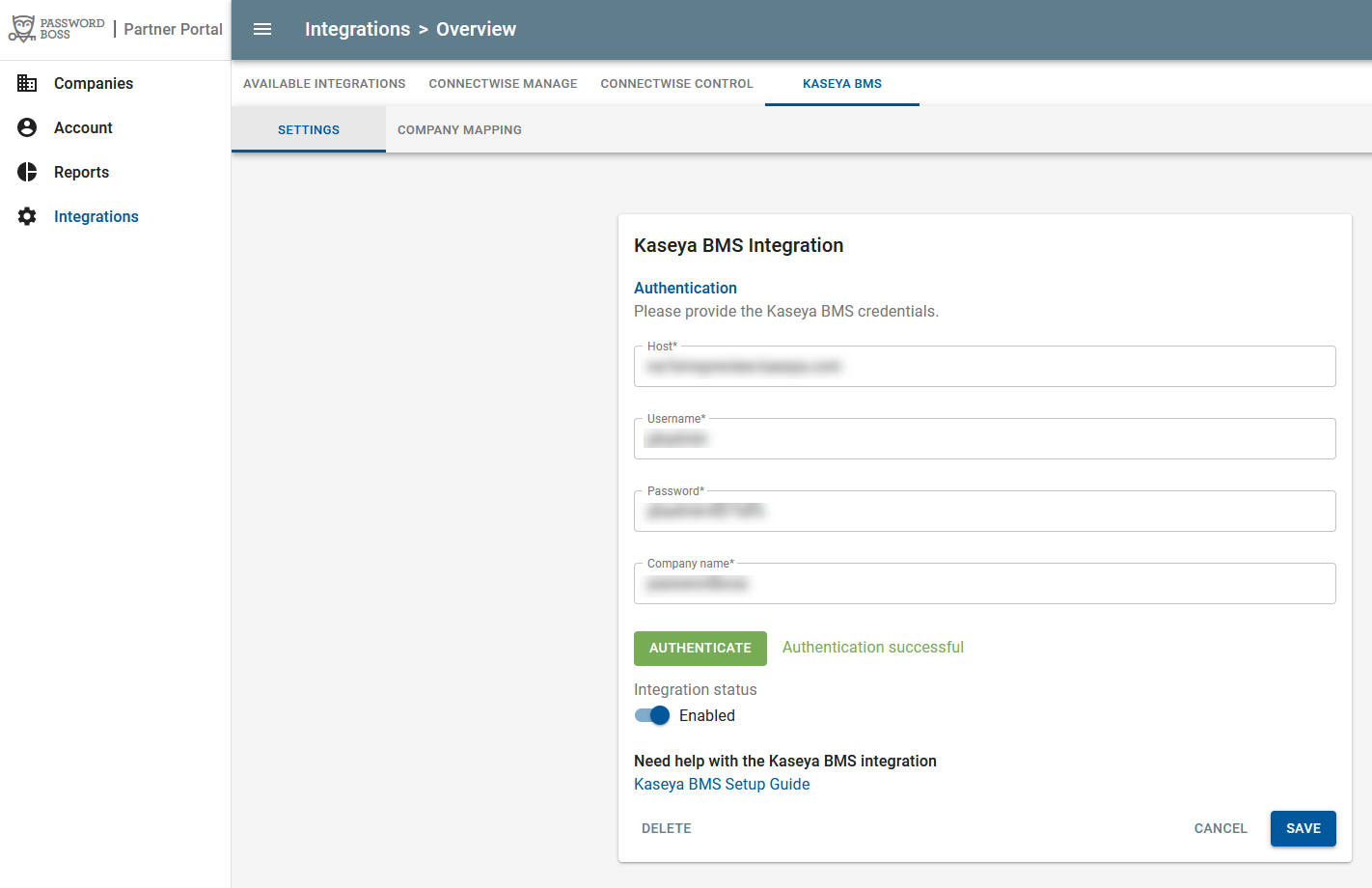Click the Authentication successful message

(873, 648)
